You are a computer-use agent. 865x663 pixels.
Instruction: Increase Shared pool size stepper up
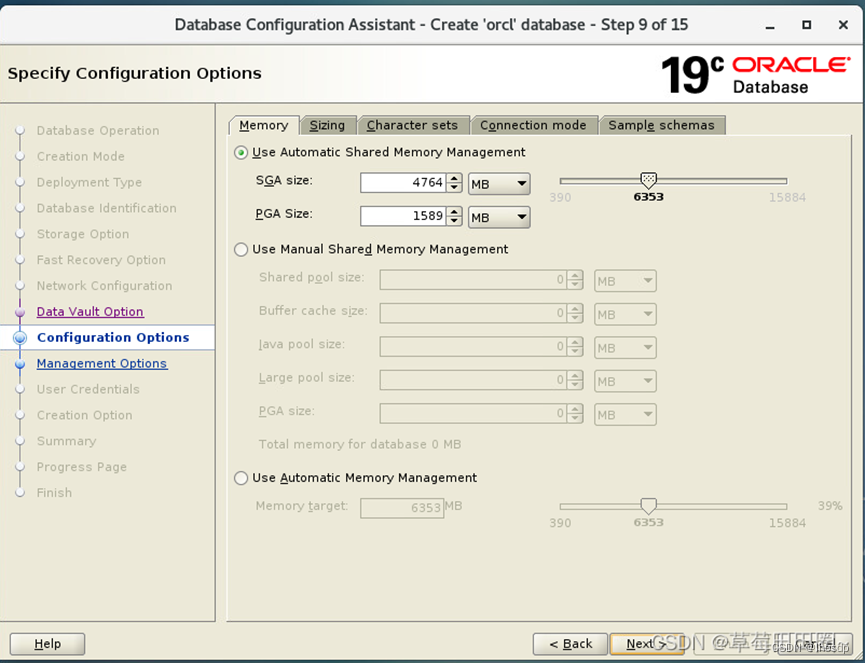[575, 275]
